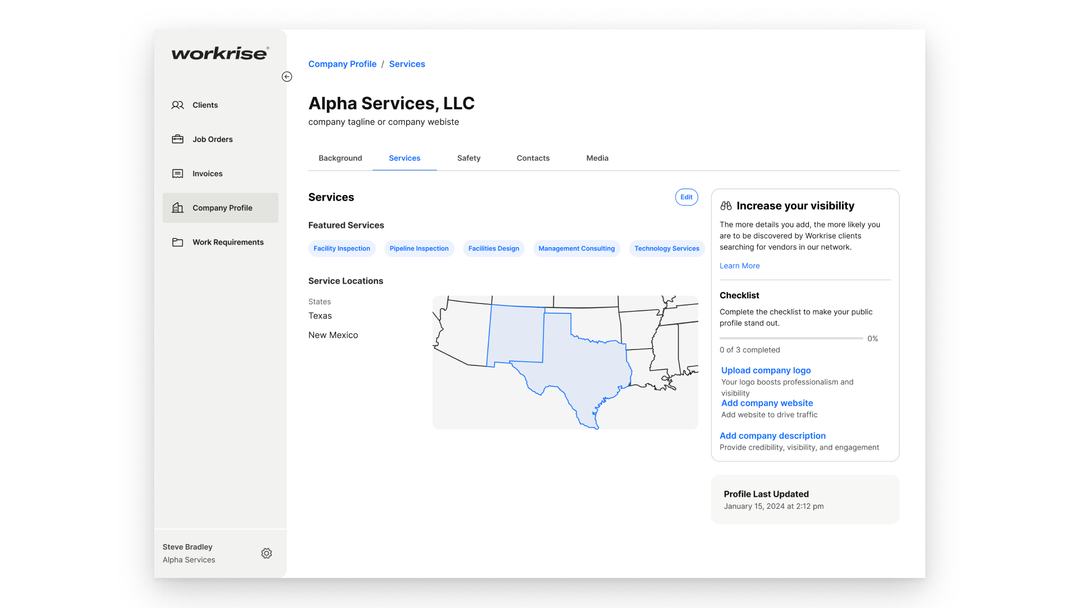This screenshot has width=1080, height=608.
Task: Open settings via the gear icon
Action: (266, 553)
